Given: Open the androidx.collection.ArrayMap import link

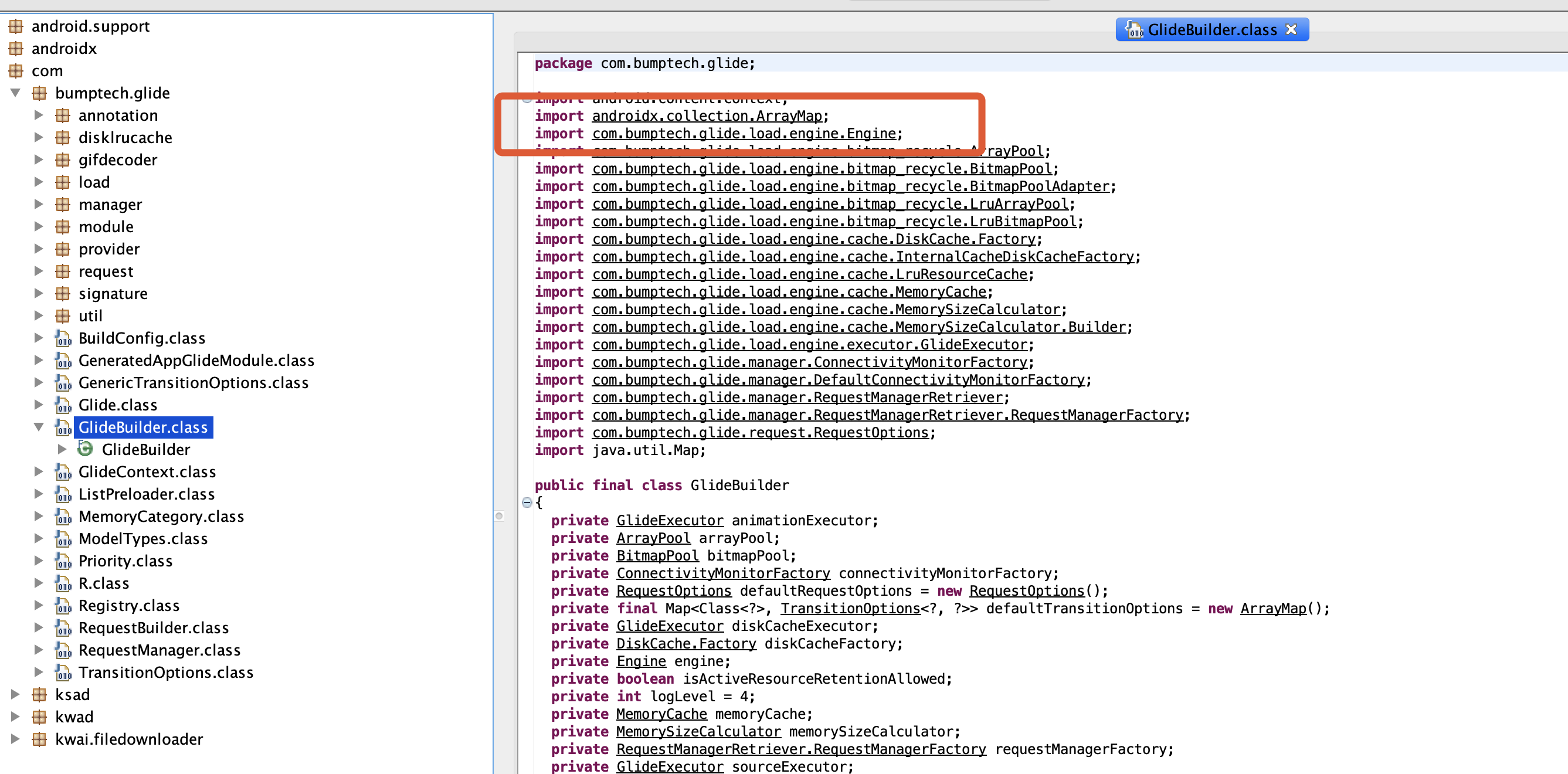Looking at the screenshot, I should [x=707, y=116].
